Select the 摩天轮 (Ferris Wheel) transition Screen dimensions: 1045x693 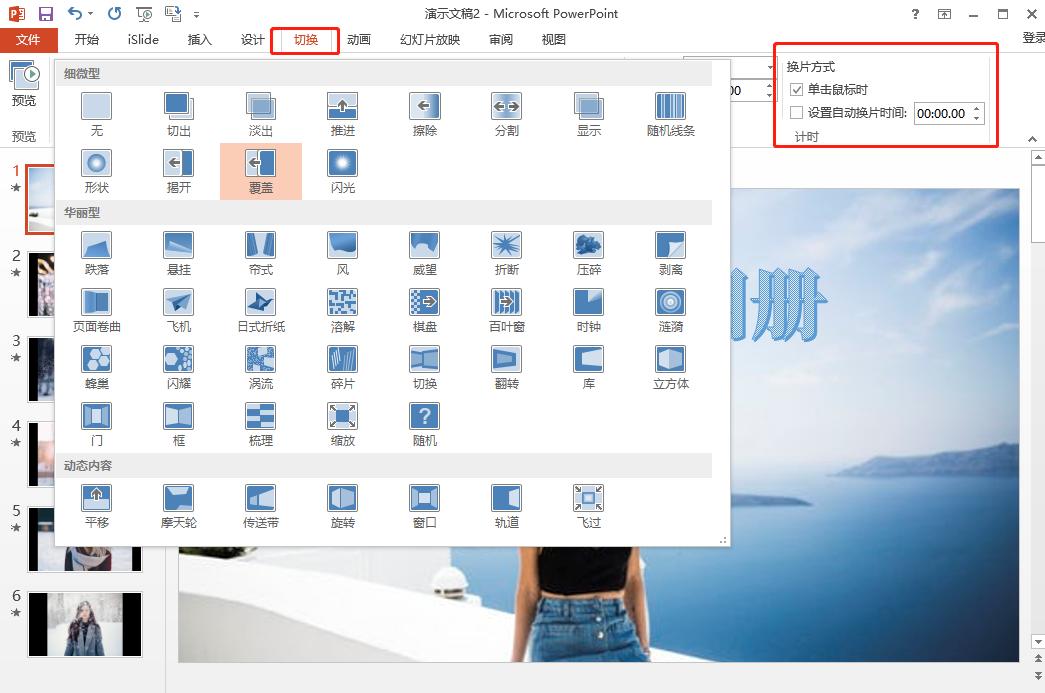179,507
